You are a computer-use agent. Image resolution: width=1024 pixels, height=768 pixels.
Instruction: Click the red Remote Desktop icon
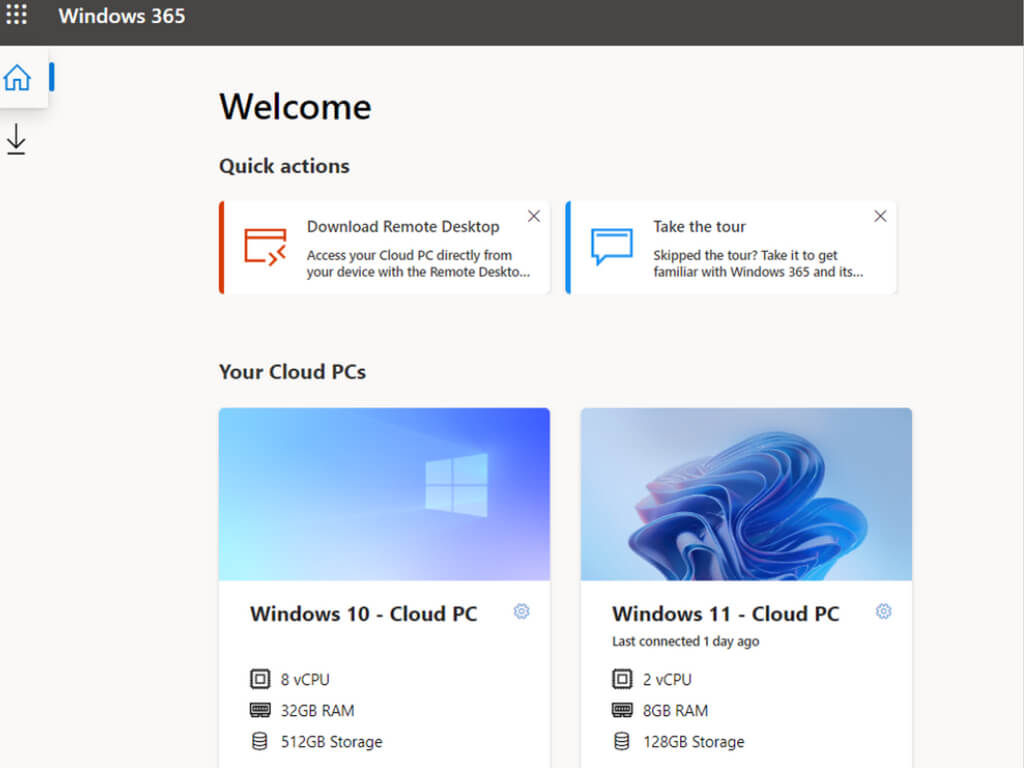click(x=265, y=247)
